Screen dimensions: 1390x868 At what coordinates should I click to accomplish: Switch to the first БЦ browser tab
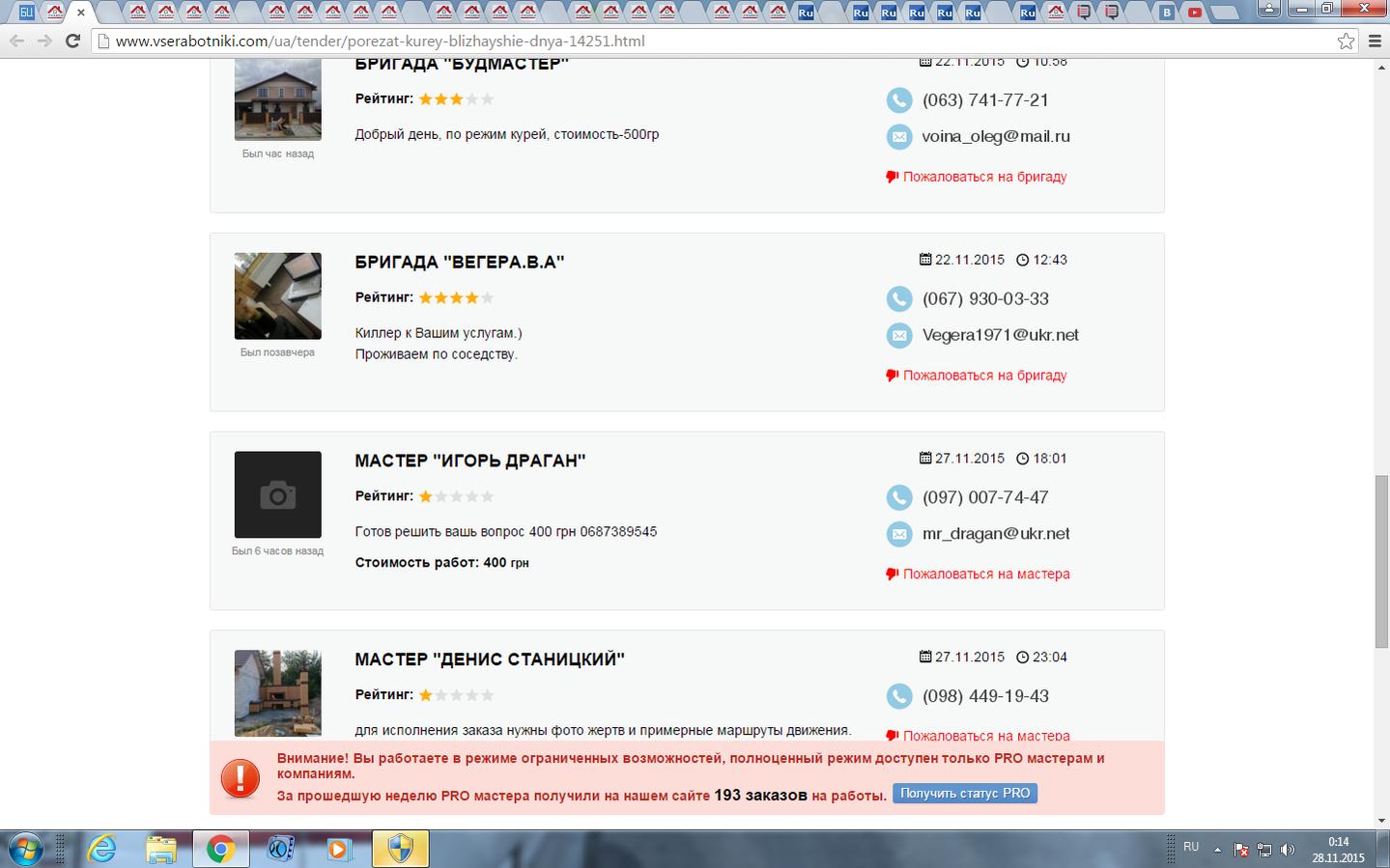(26, 13)
